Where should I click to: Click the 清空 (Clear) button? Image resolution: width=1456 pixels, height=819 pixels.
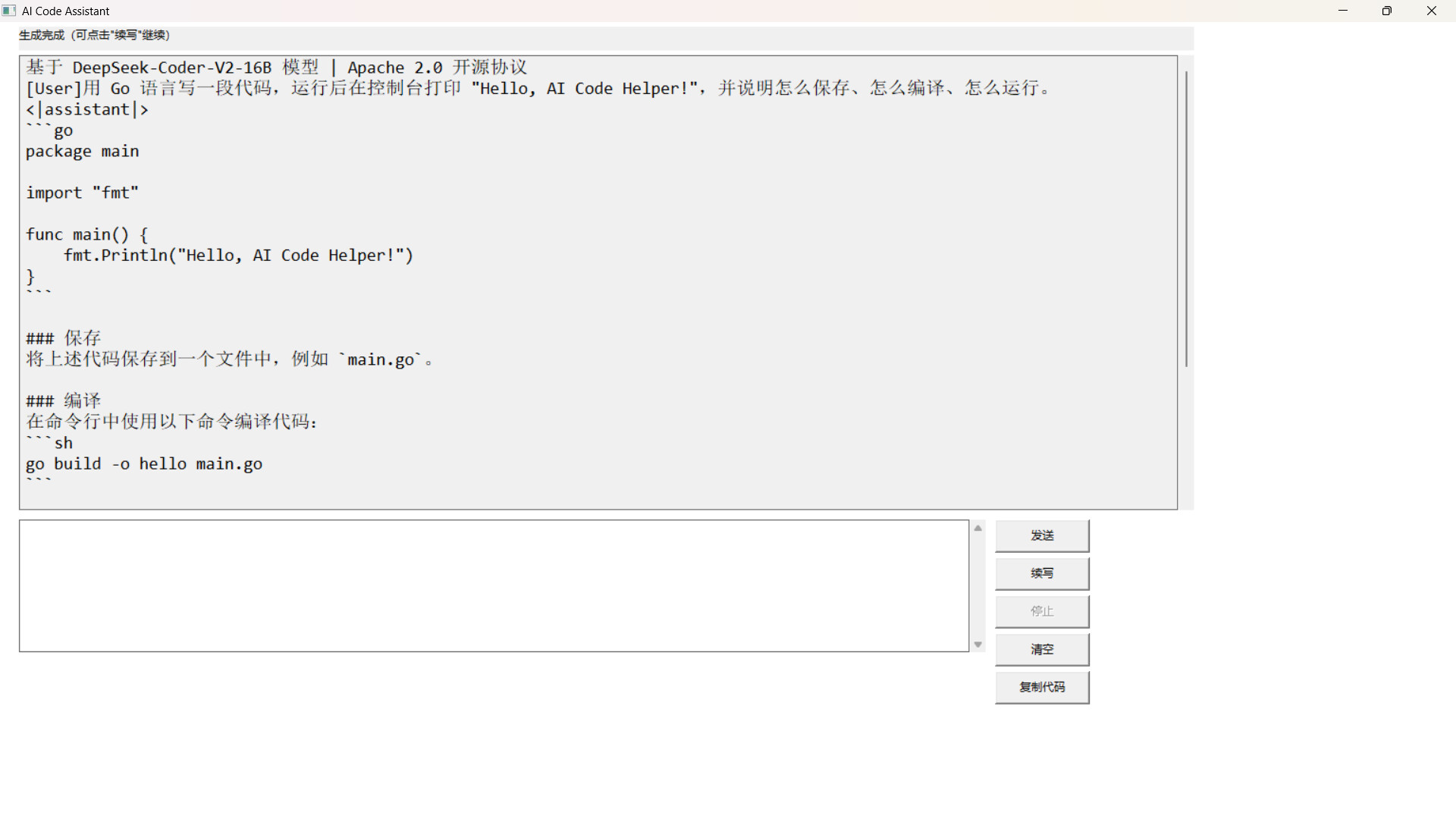[1042, 649]
